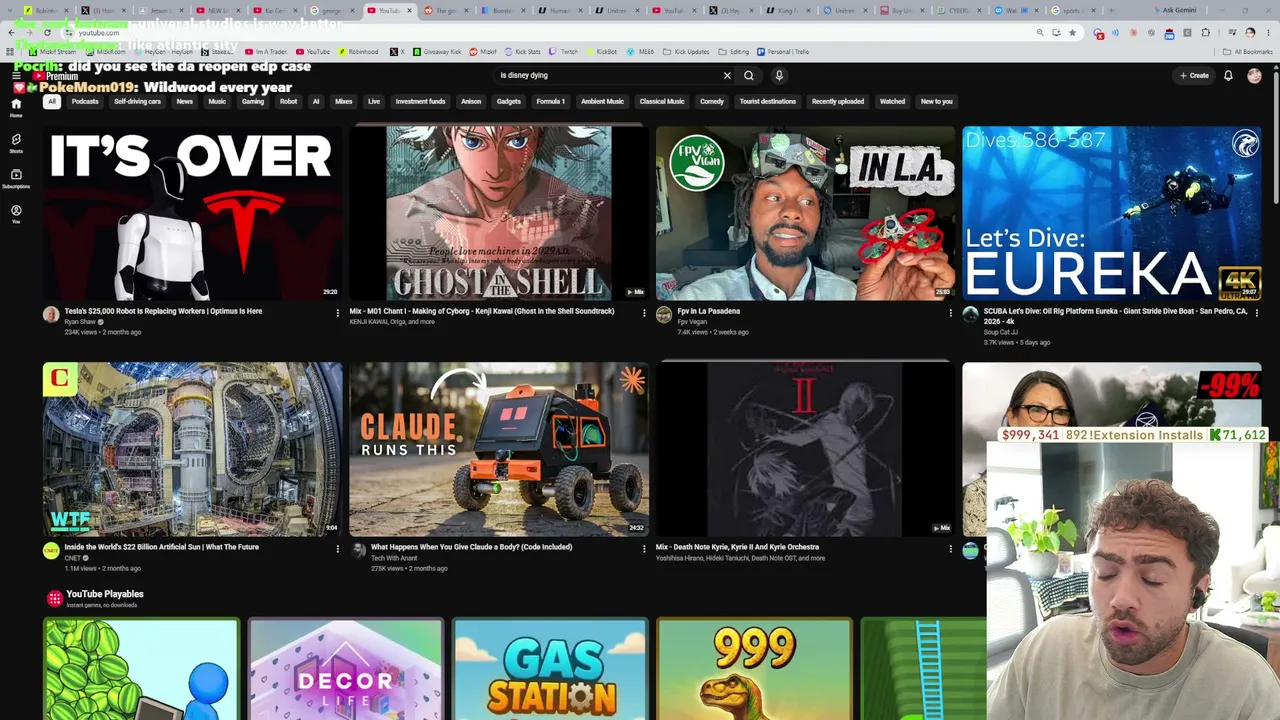Open Home in the YouTube sidebar
Viewport: 1280px width, 720px height.
click(16, 108)
